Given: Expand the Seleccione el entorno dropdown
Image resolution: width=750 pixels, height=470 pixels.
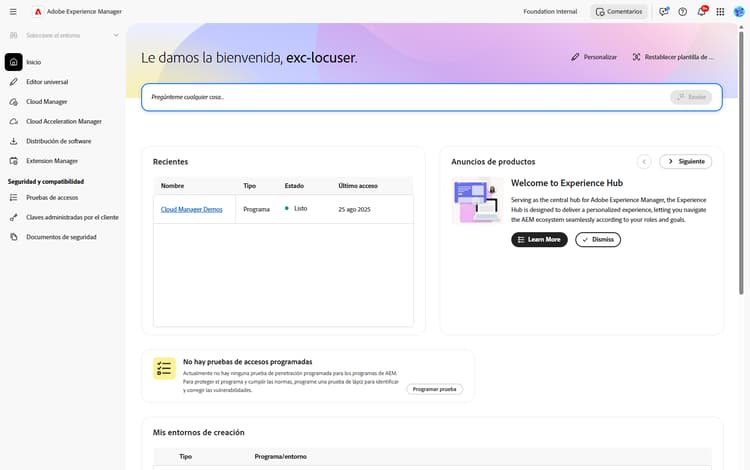Looking at the screenshot, I should tap(64, 35).
